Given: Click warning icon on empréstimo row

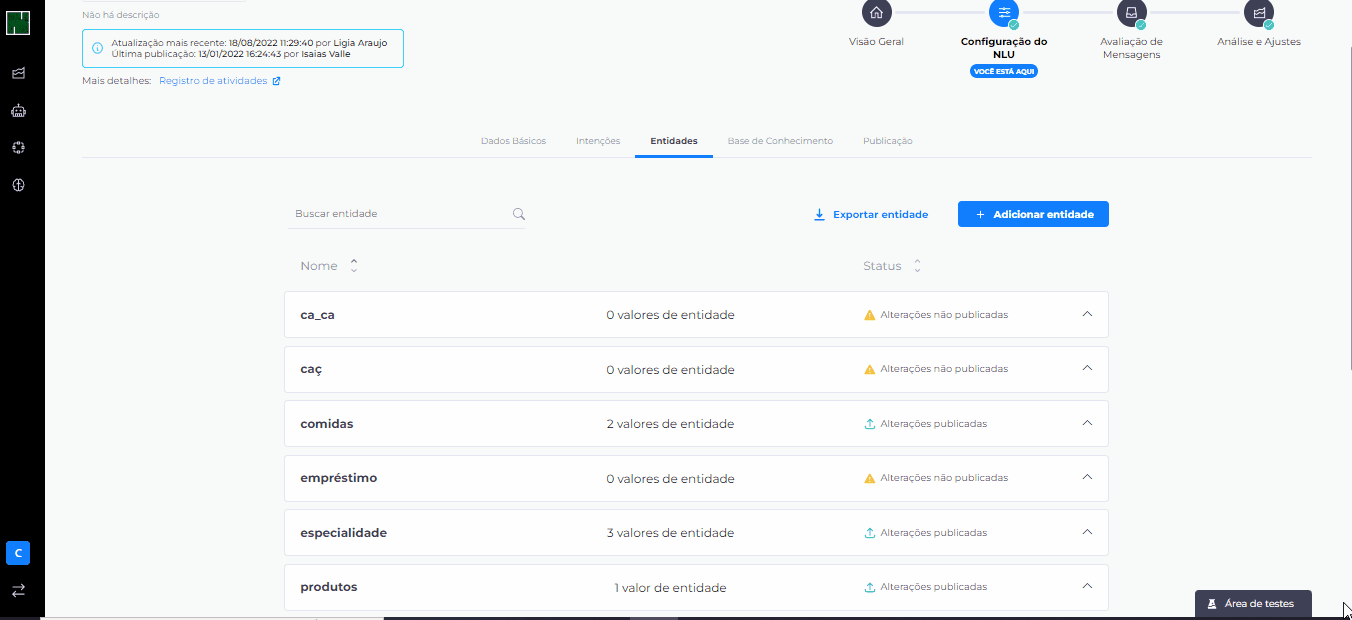Looking at the screenshot, I should coord(870,478).
